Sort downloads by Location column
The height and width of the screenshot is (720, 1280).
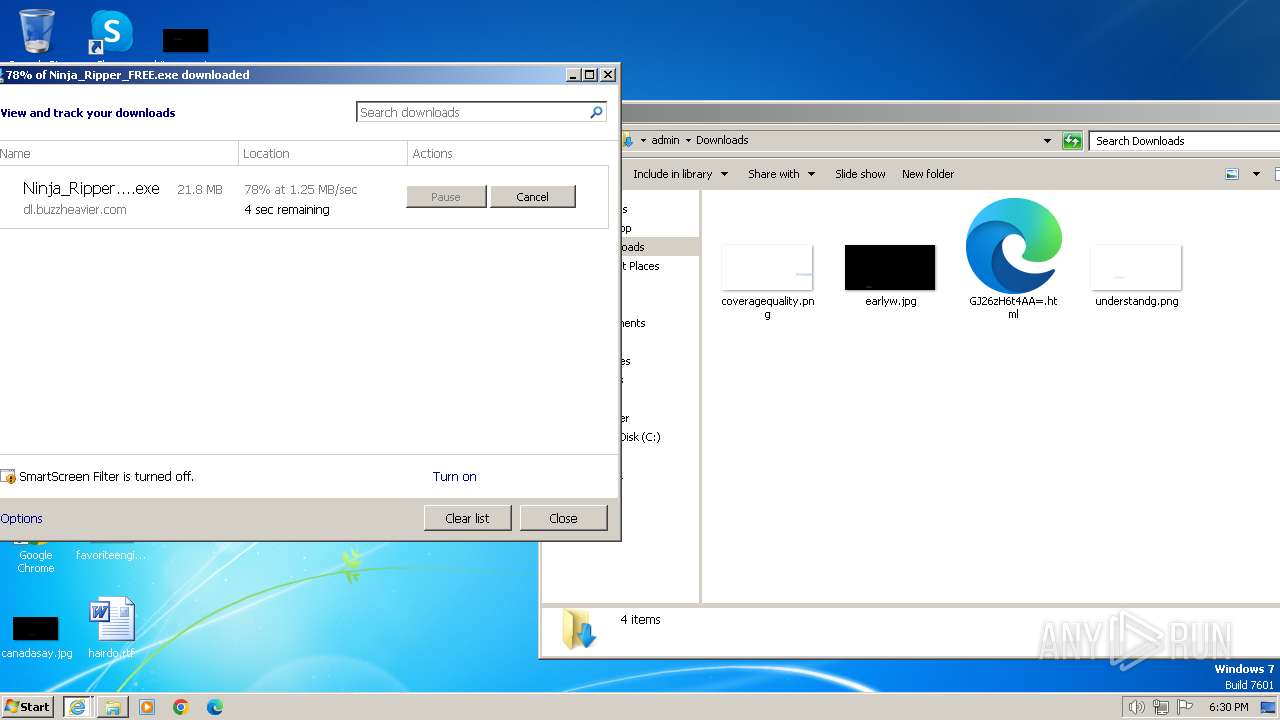click(323, 153)
